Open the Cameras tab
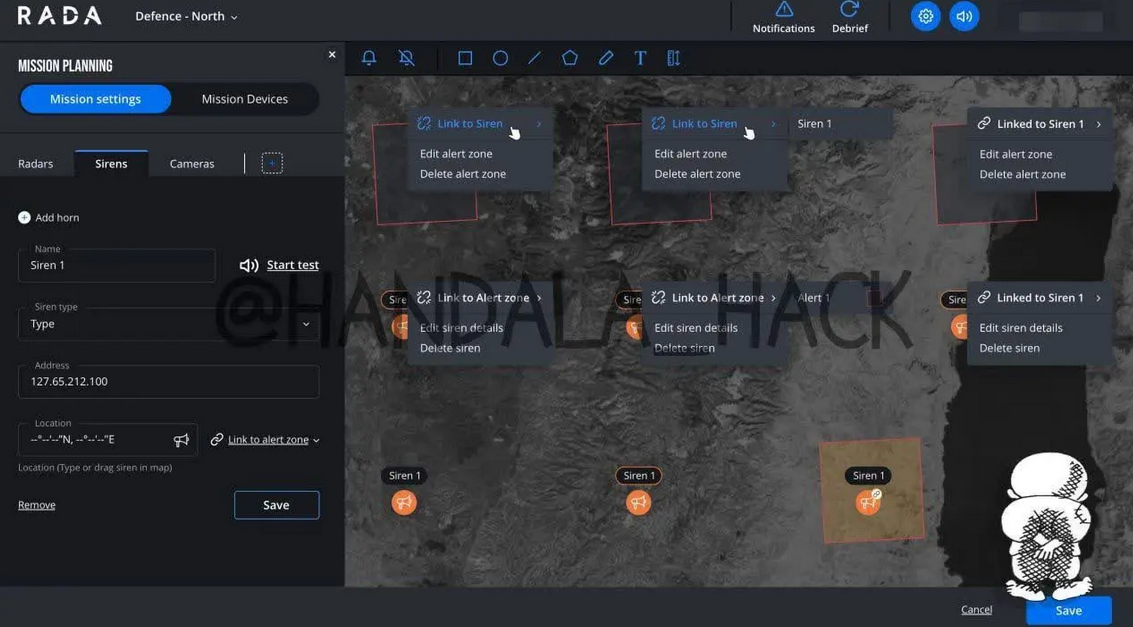1133x627 pixels. 192,164
